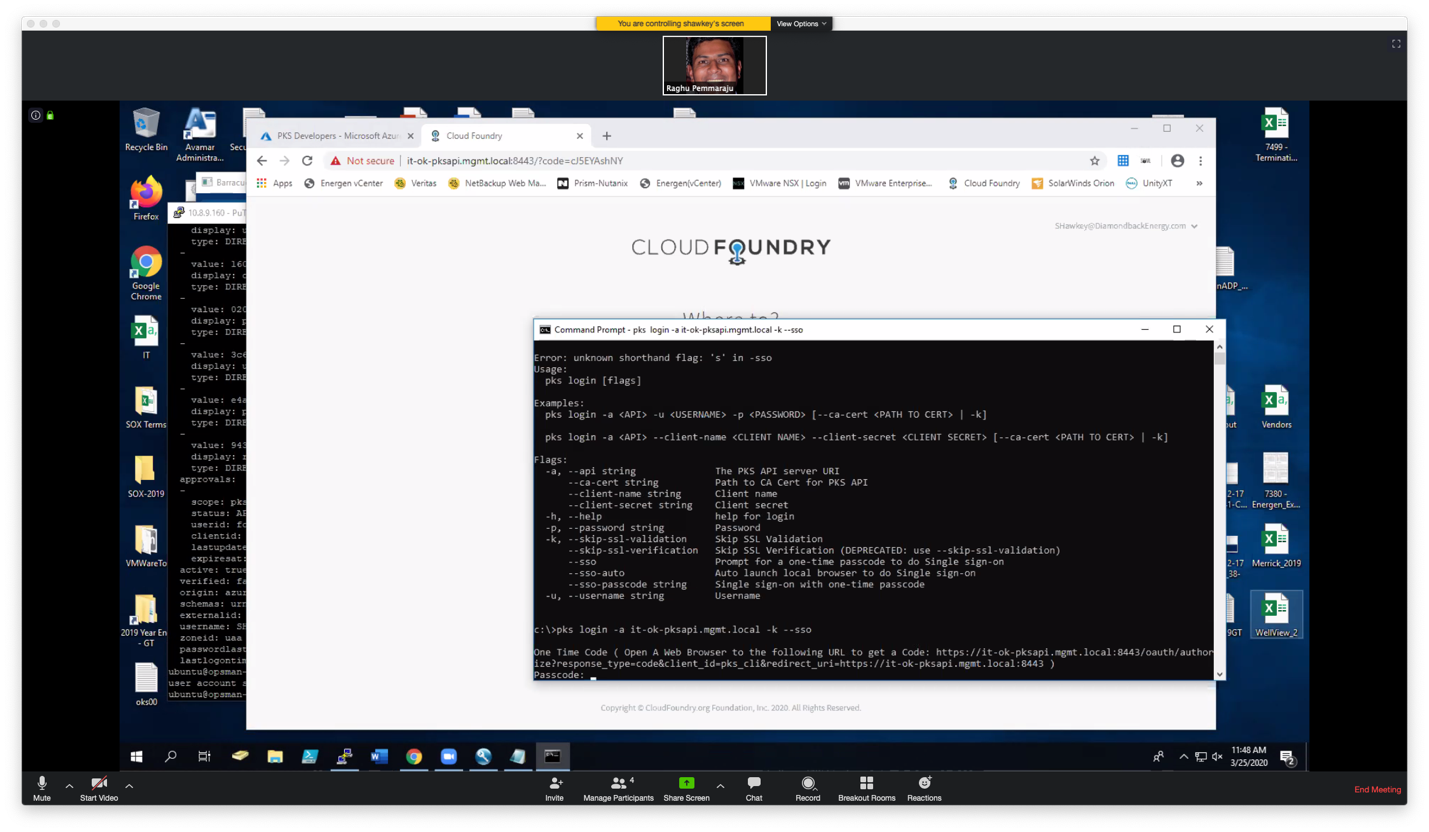Click Chrome back arrow

pos(262,161)
